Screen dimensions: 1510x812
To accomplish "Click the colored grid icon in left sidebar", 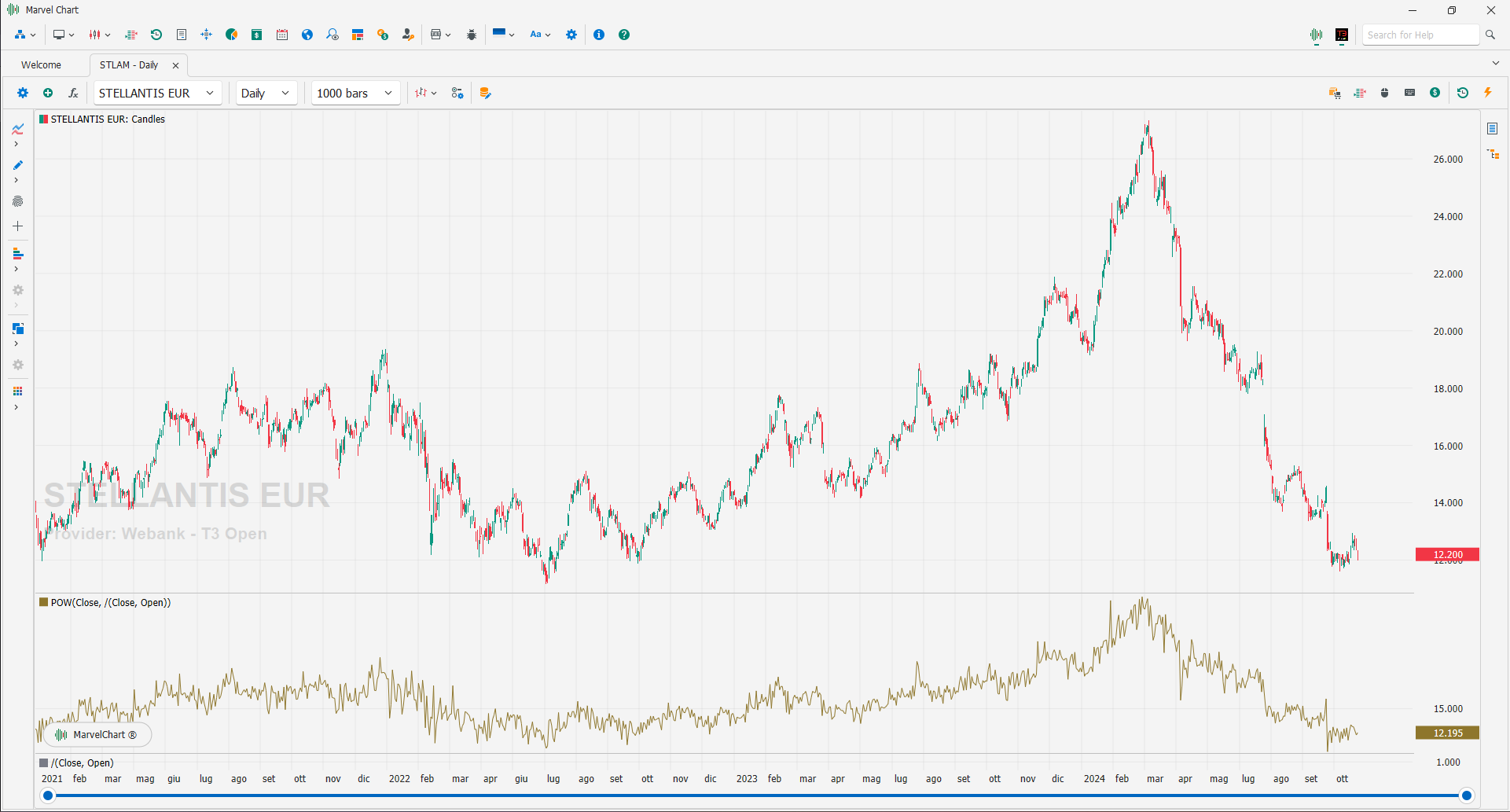I will coord(18,391).
